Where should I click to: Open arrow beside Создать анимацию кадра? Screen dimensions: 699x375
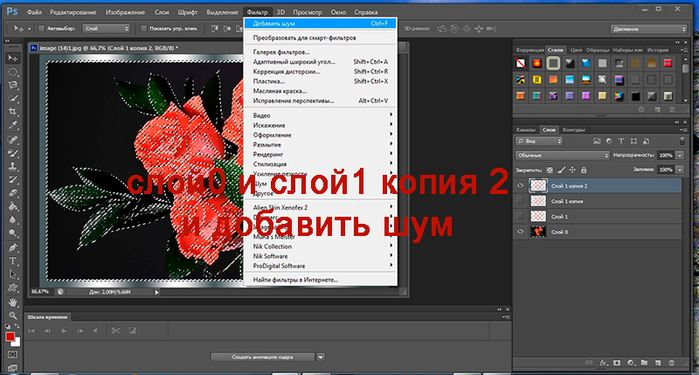click(321, 357)
